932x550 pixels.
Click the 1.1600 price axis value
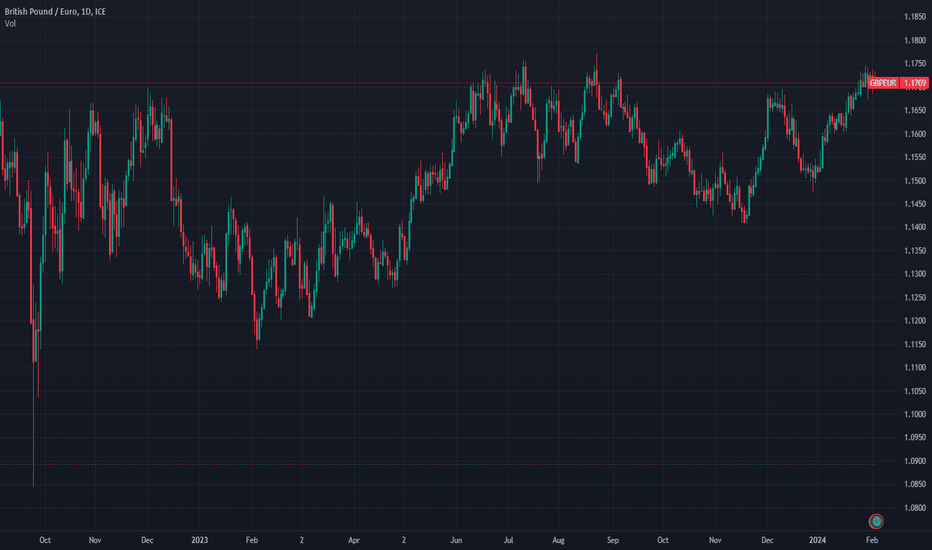tap(915, 134)
